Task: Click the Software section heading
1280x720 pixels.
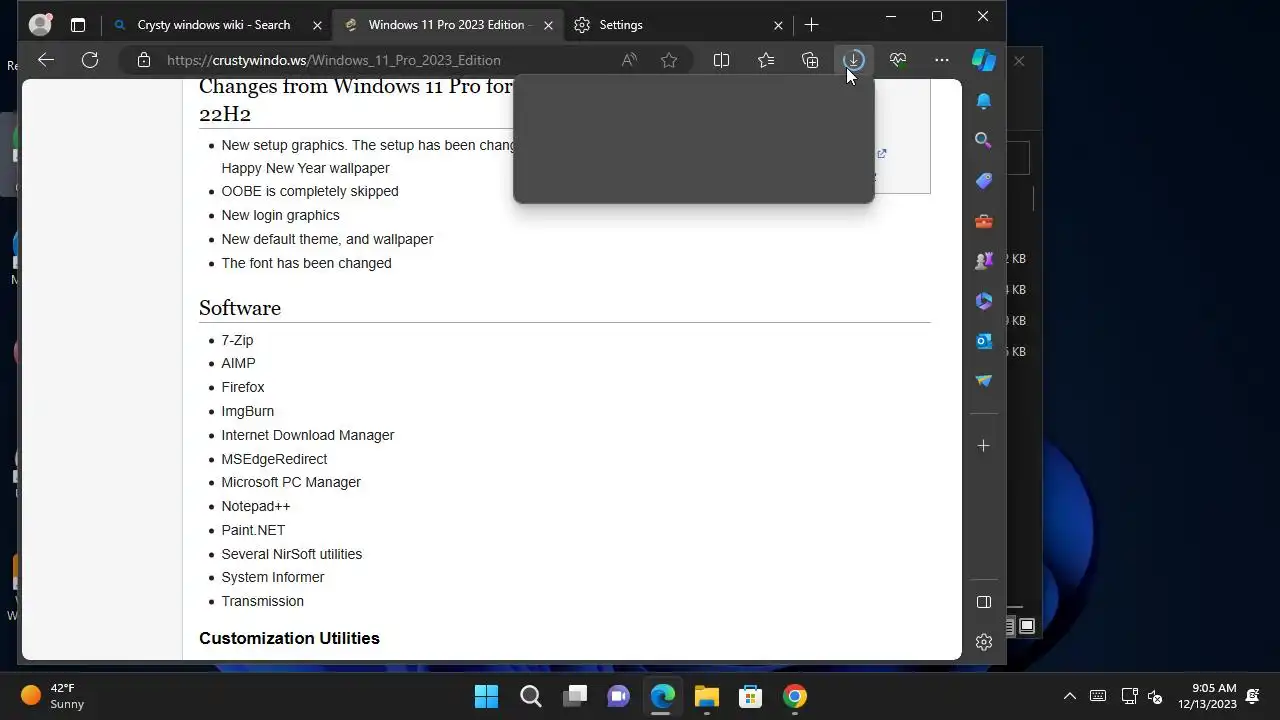Action: pyautogui.click(x=240, y=308)
